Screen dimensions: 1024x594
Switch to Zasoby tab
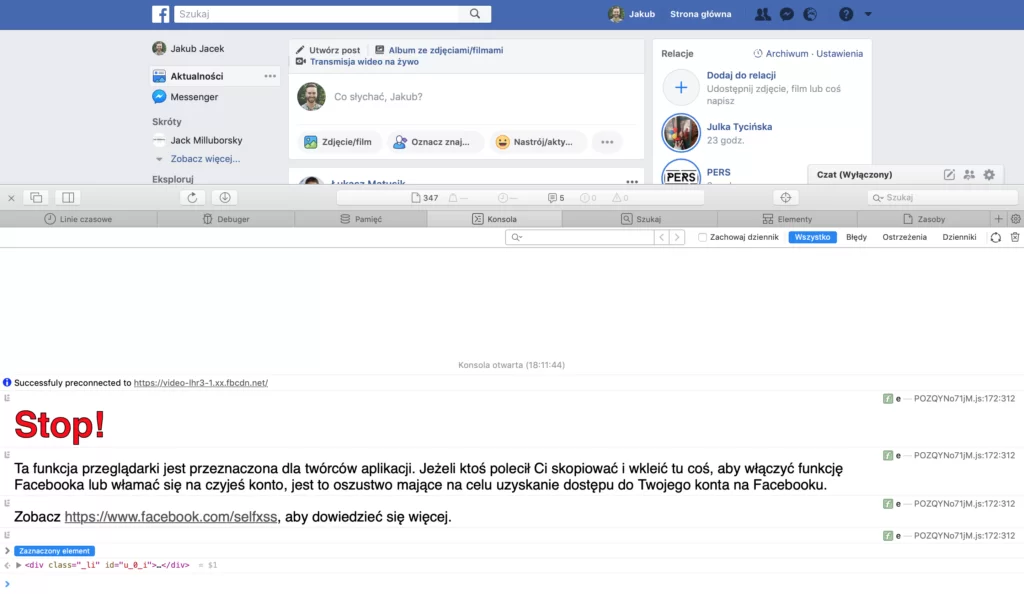pyautogui.click(x=924, y=219)
